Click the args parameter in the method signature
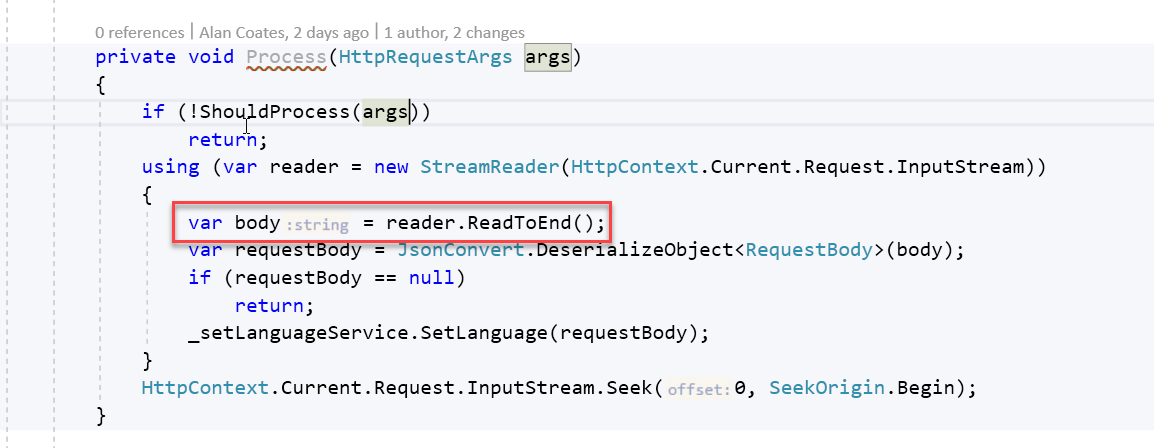This screenshot has width=1154, height=448. [548, 57]
